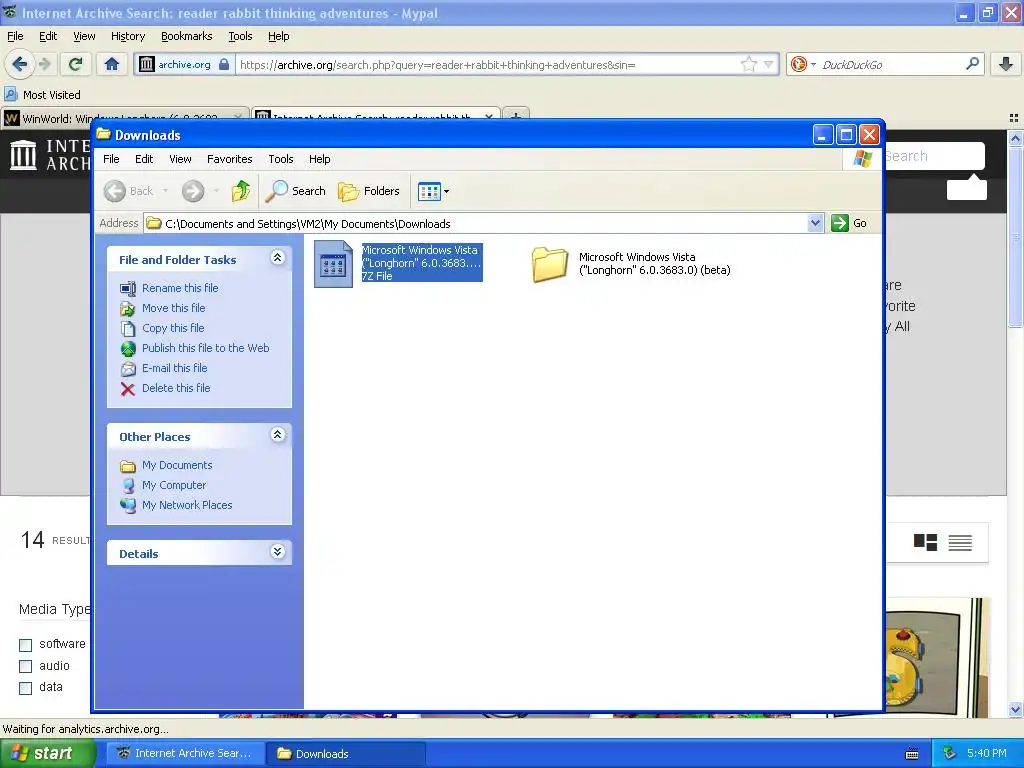Open browser downloads arrow button

(x=1006, y=64)
